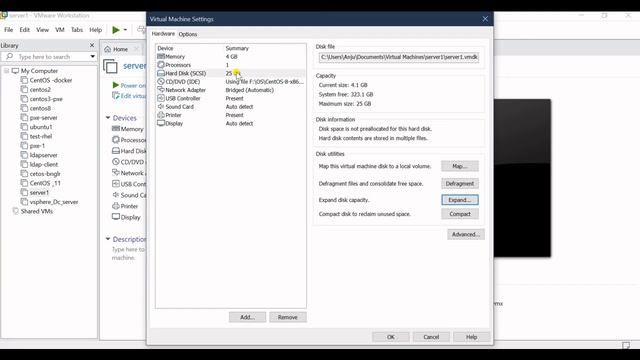
Task: Select centos8 in the Library tree
Action: (40, 108)
